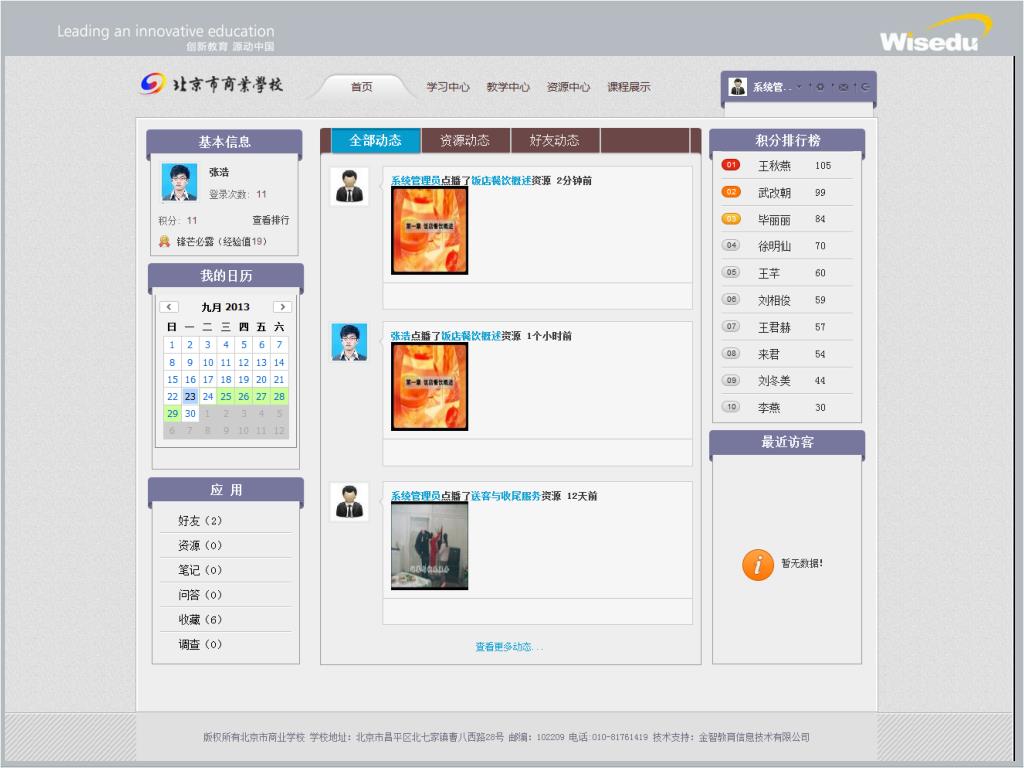Image resolution: width=1024 pixels, height=768 pixels.
Task: Click the logout icon in user bar
Action: click(865, 86)
